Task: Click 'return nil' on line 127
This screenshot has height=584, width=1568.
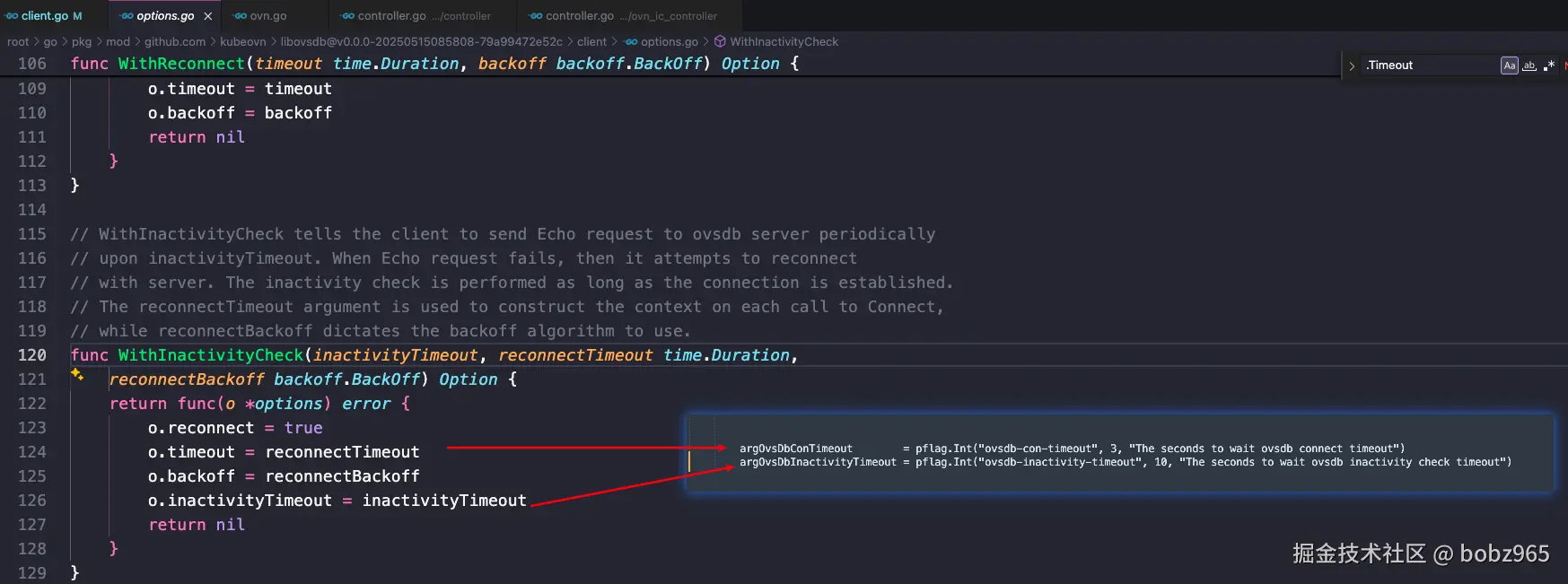Action: click(197, 525)
